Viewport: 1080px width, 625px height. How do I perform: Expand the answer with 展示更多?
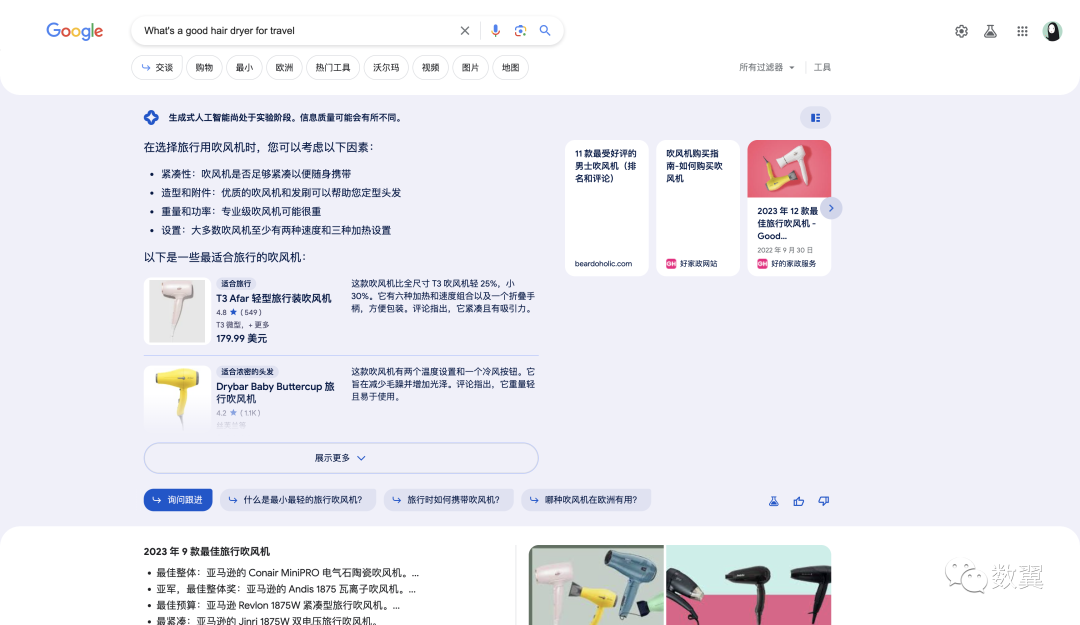pos(341,458)
